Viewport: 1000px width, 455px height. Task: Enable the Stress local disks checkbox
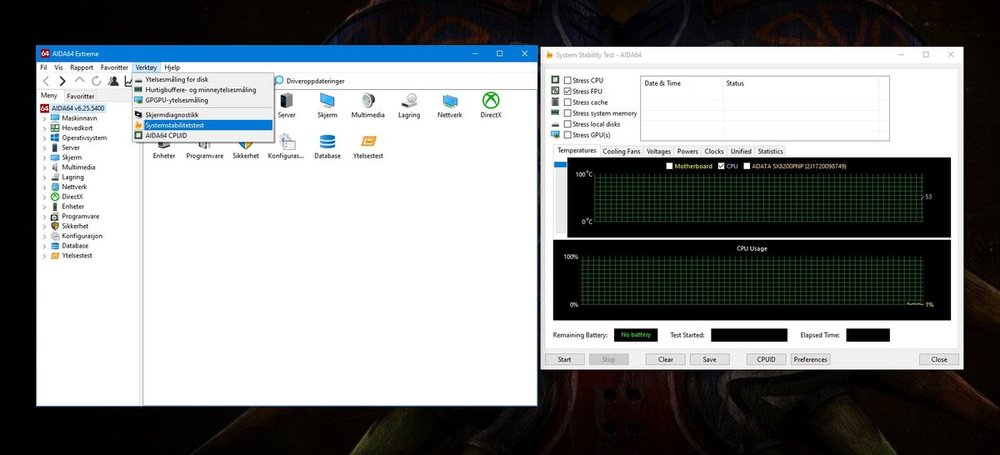tap(568, 124)
